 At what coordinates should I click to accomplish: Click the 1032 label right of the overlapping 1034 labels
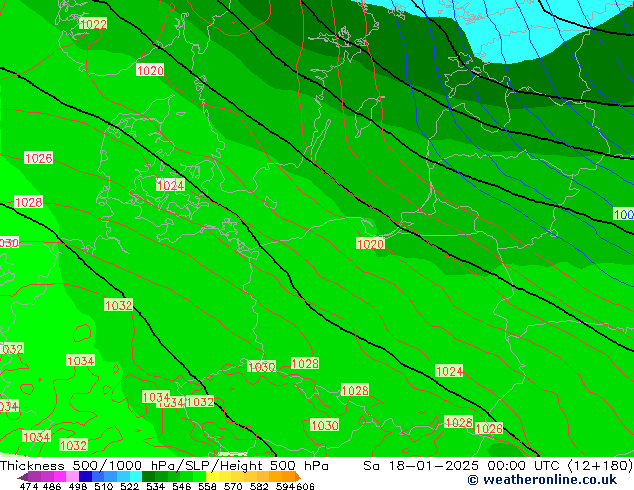coord(200,401)
